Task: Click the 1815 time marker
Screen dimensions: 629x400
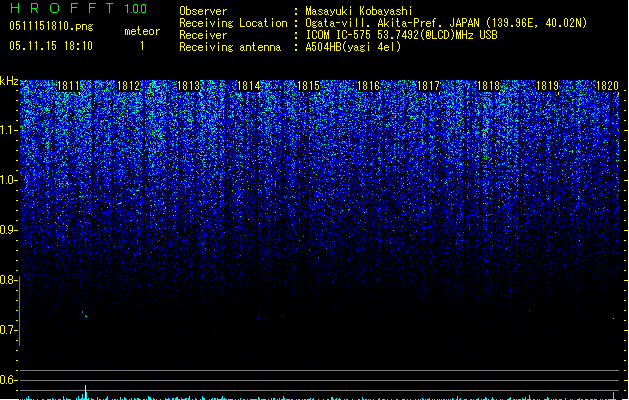Action: [x=308, y=86]
